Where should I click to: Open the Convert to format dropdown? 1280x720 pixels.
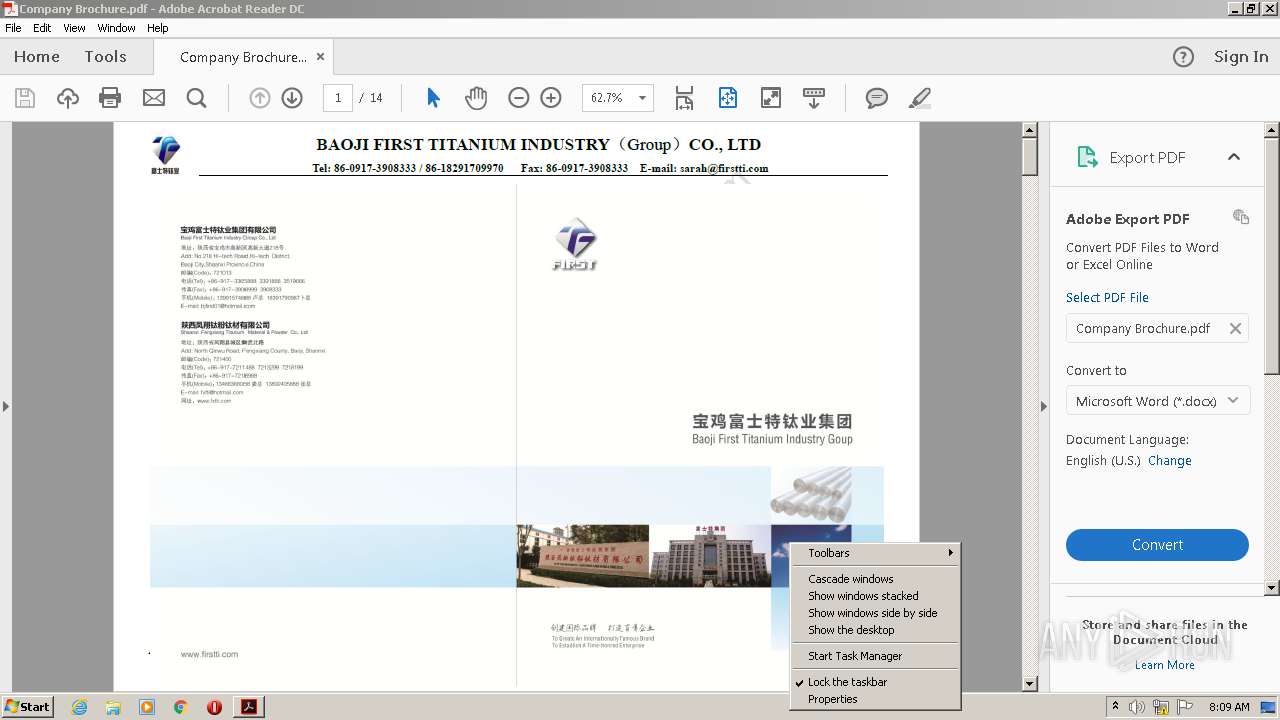[x=1157, y=401]
